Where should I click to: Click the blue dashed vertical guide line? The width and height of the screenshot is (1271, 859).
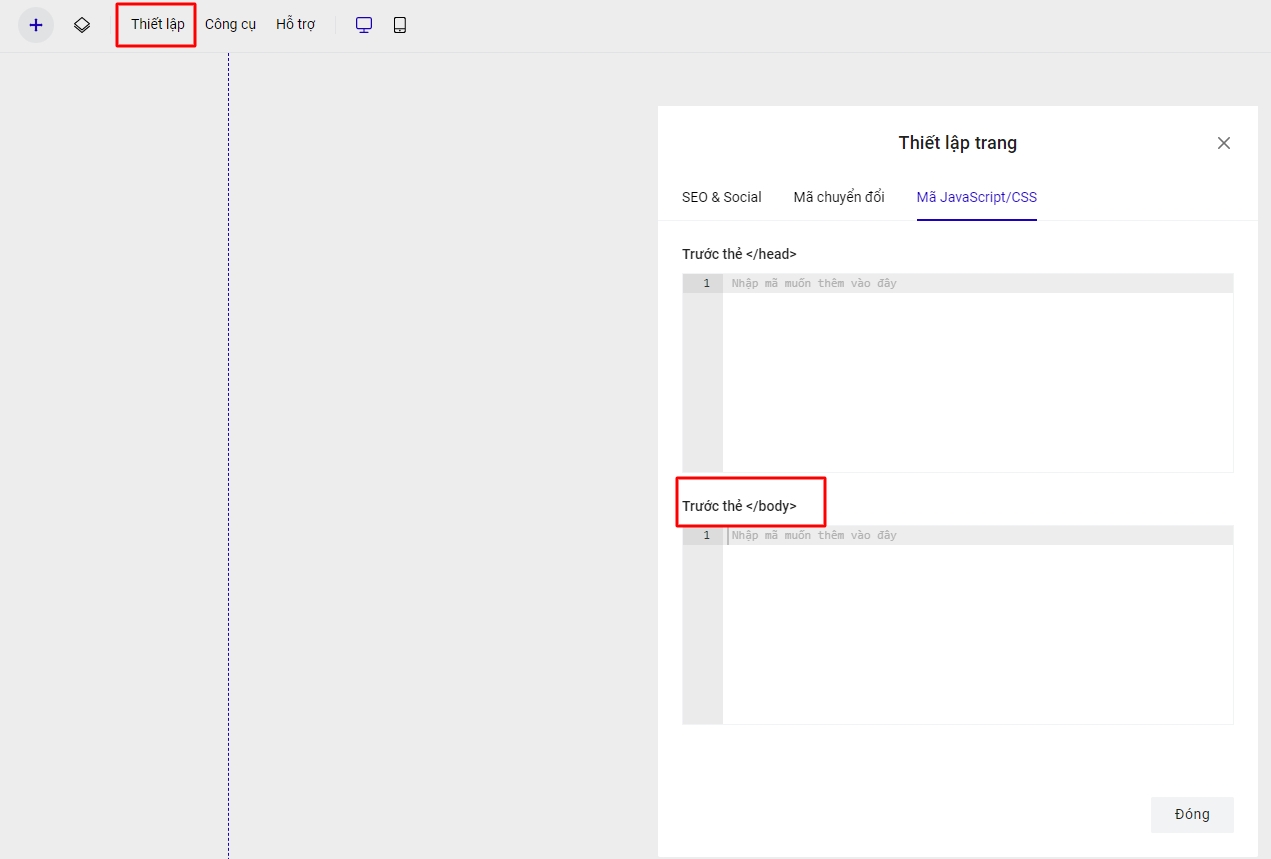point(228,450)
